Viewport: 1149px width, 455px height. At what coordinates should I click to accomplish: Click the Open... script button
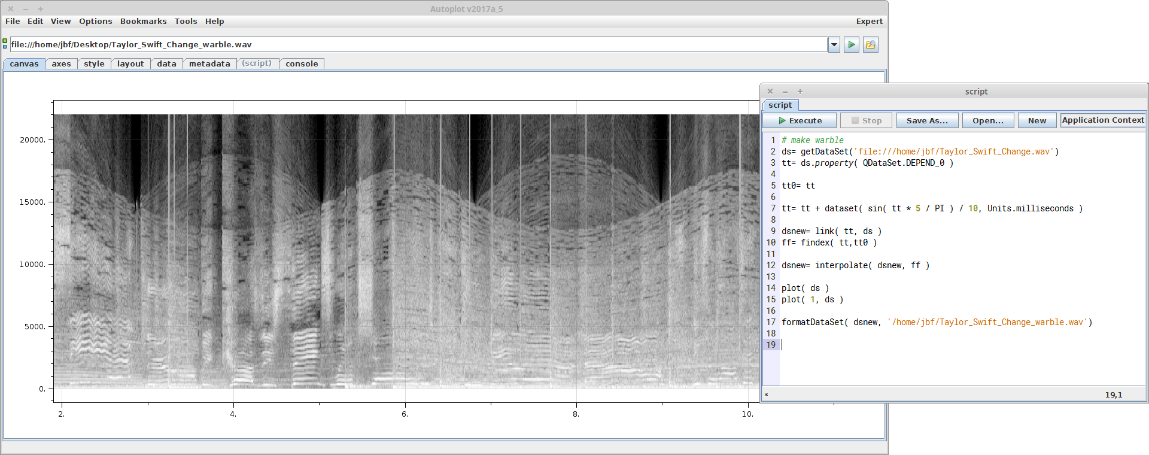click(988, 120)
